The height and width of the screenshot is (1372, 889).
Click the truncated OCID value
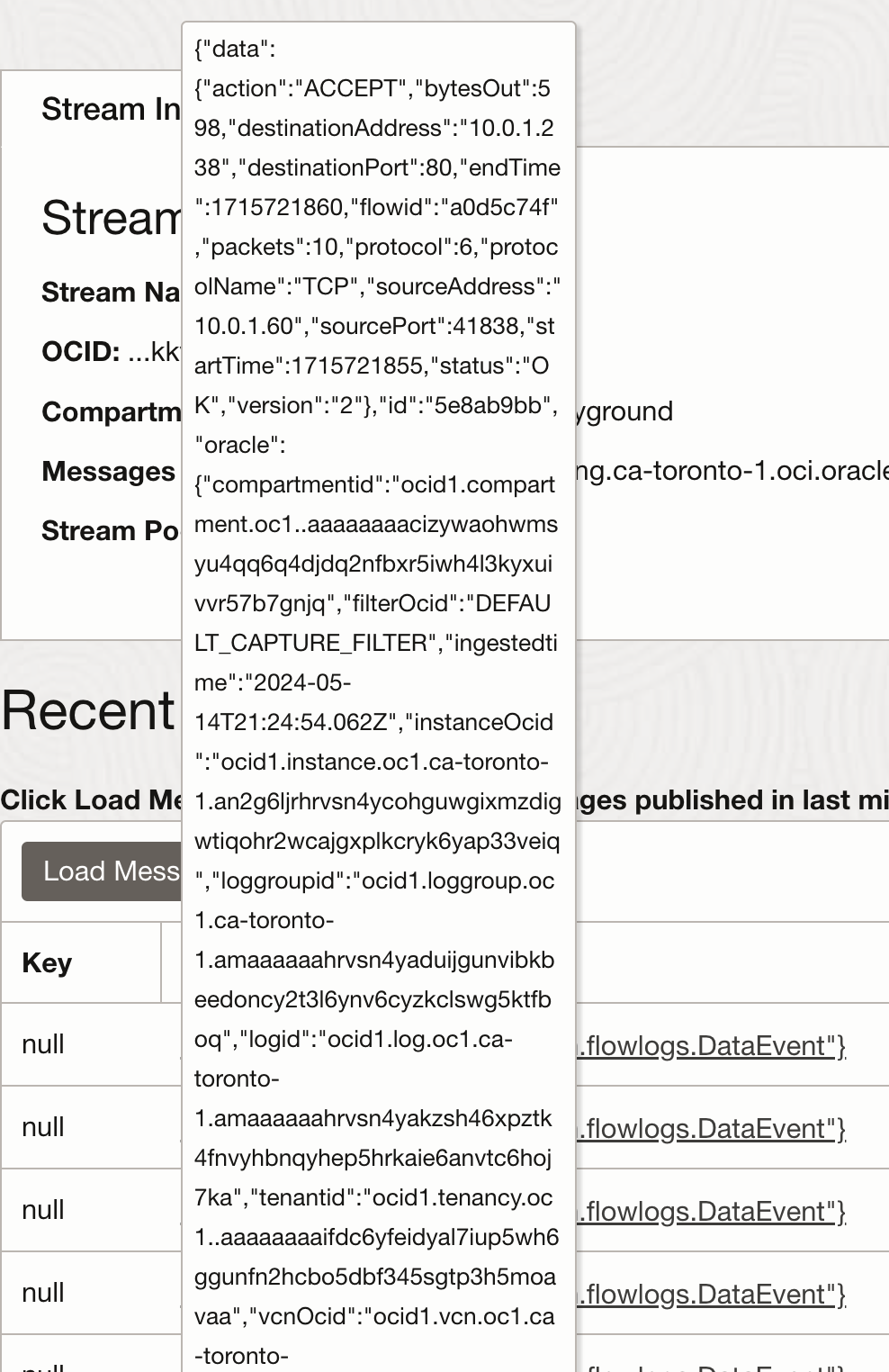154,351
